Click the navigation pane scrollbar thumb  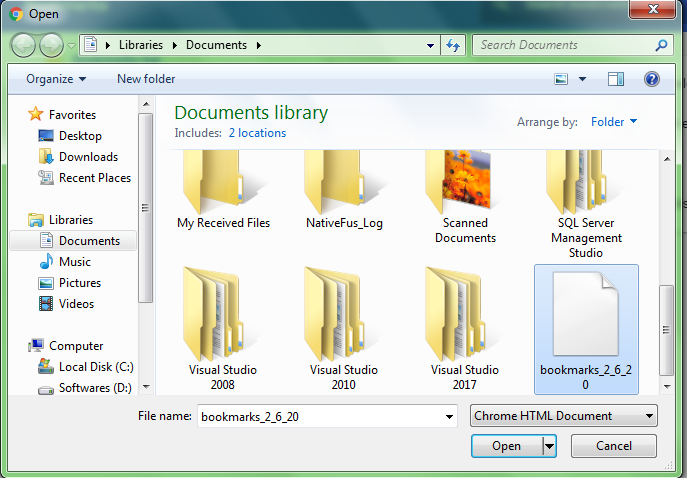(x=146, y=208)
